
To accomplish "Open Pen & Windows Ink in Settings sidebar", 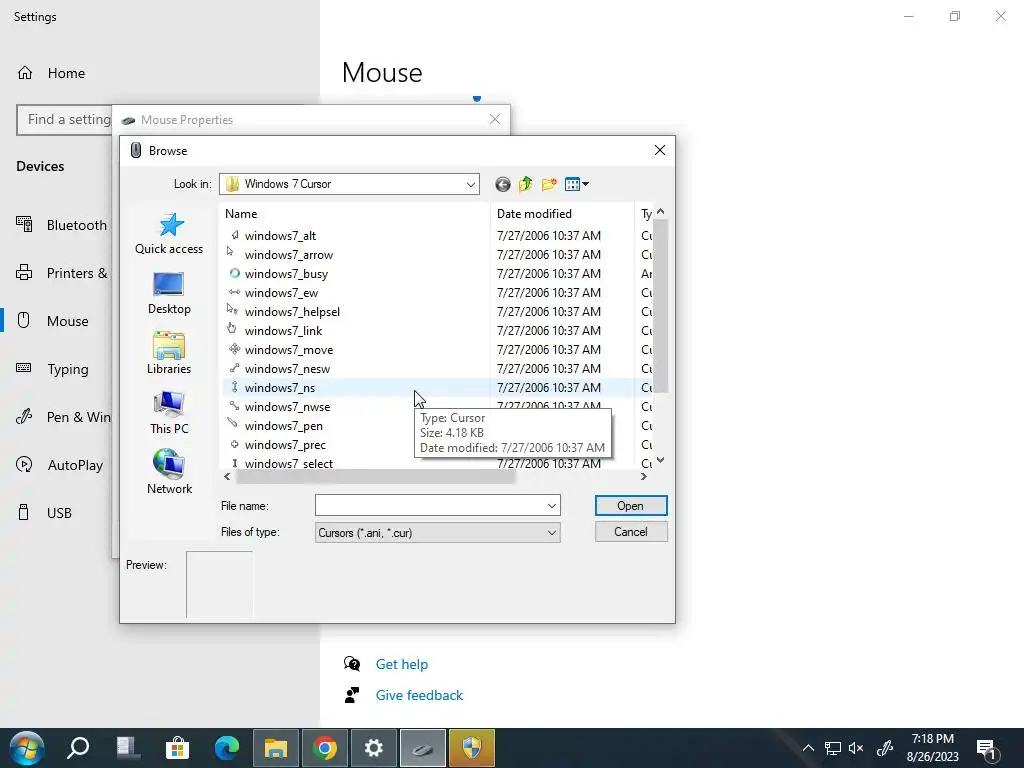I will click(x=62, y=417).
